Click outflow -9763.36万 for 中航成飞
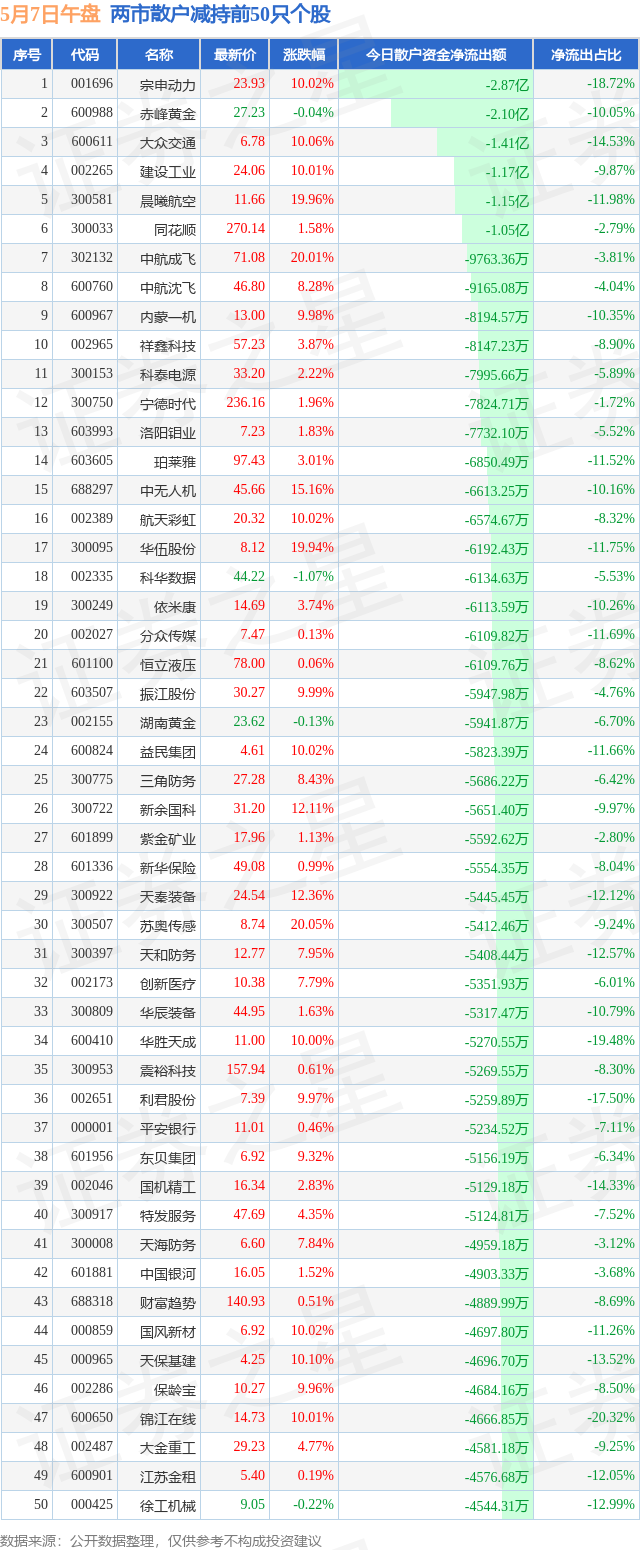This screenshot has height=1550, width=640. point(497,259)
